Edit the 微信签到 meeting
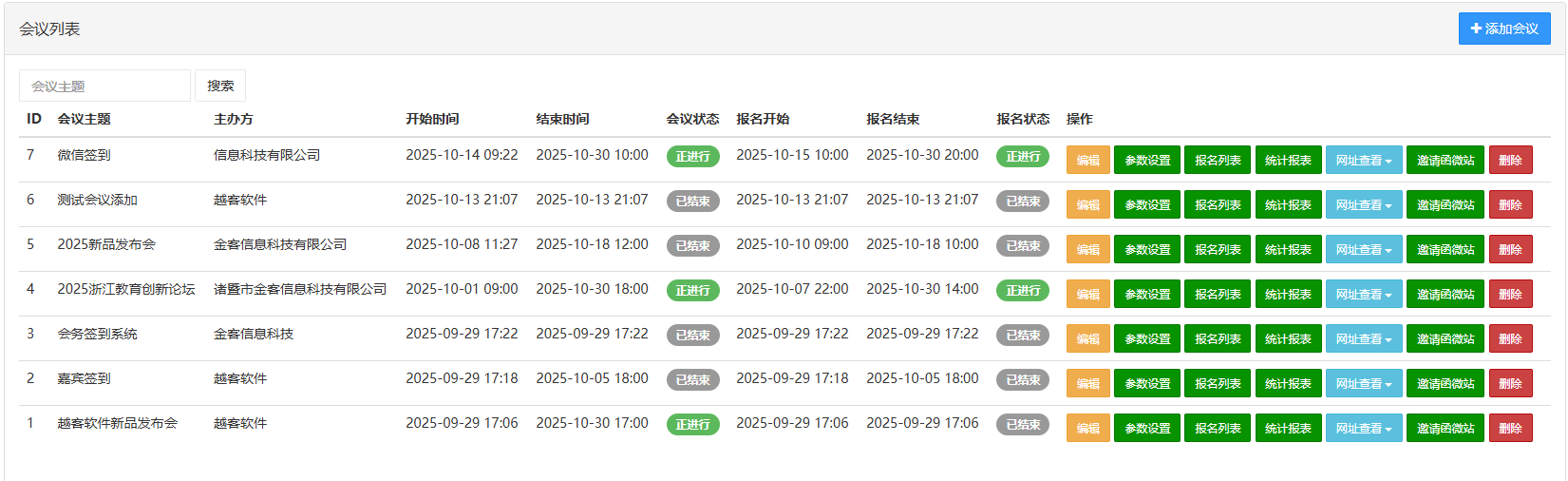 click(x=1087, y=160)
